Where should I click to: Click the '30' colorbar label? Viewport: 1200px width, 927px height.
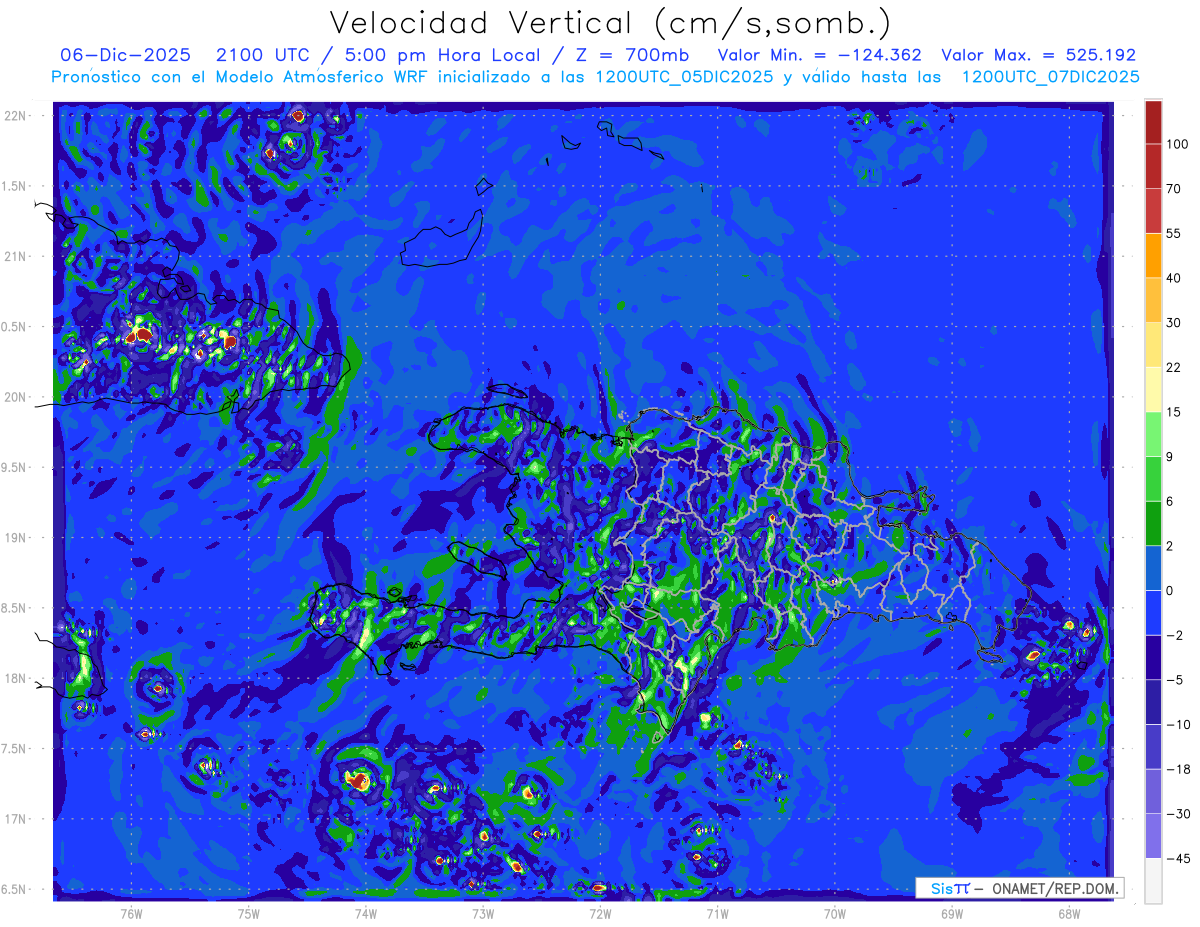[1175, 322]
